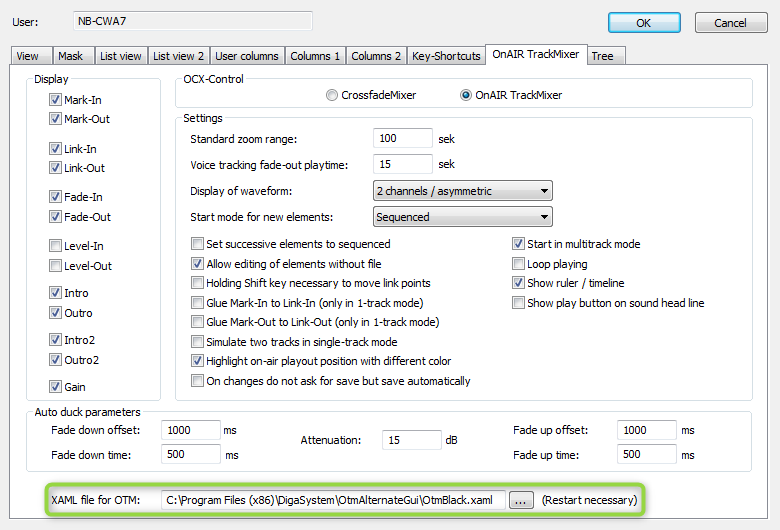Enable the Loop playing checkbox
The width and height of the screenshot is (780, 530).
pos(518,264)
